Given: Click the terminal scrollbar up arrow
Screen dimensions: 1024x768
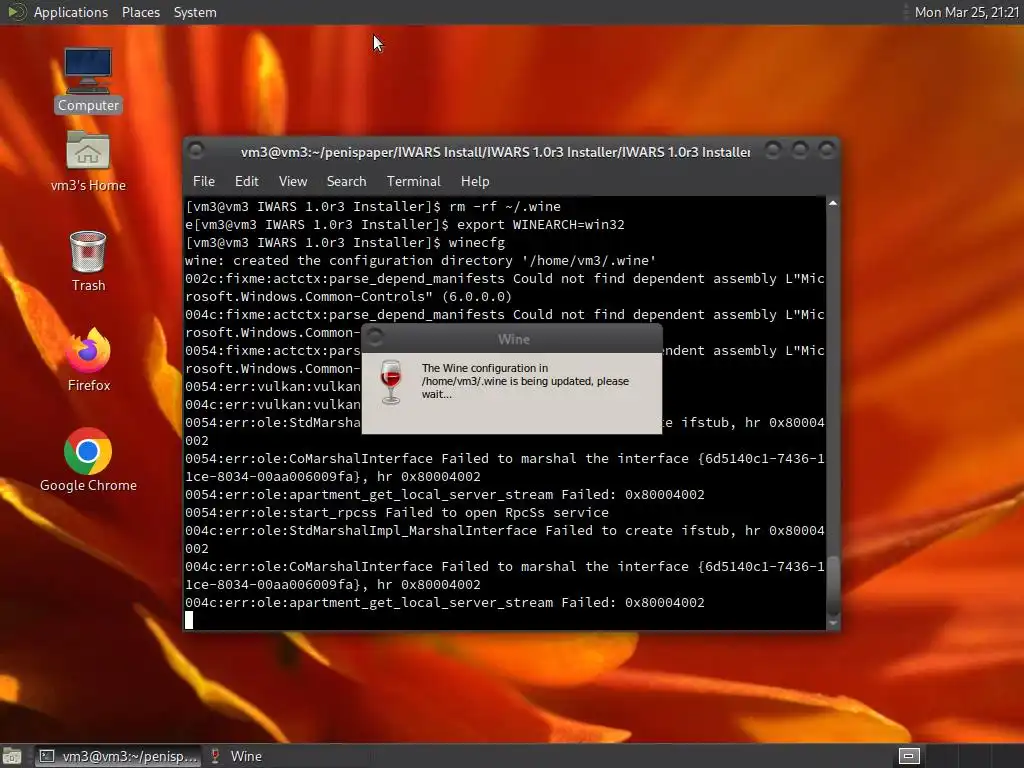Looking at the screenshot, I should tap(833, 204).
